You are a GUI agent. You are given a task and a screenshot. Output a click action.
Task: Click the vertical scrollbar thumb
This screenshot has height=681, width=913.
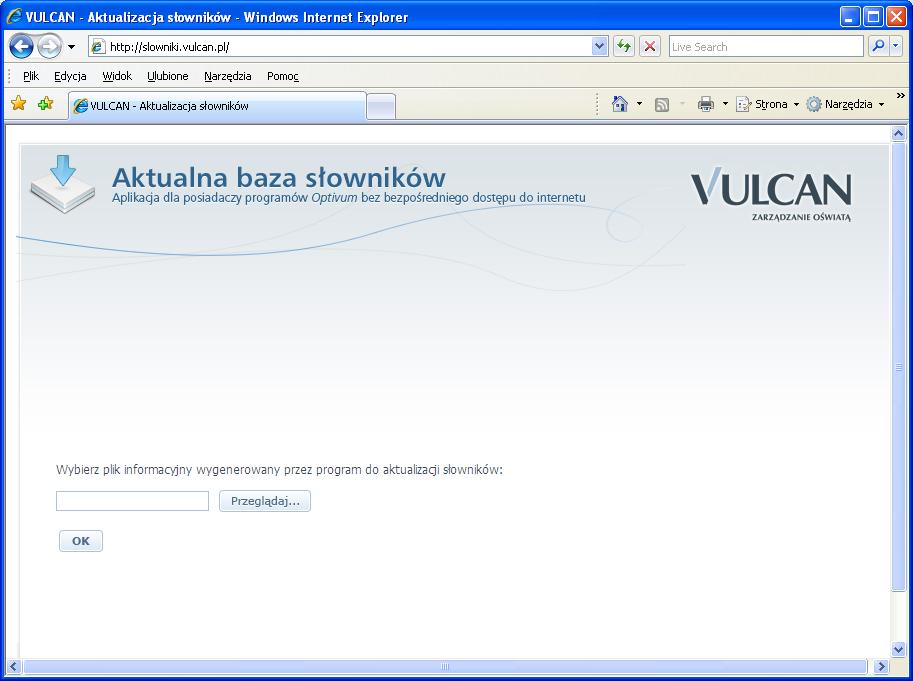click(x=898, y=367)
